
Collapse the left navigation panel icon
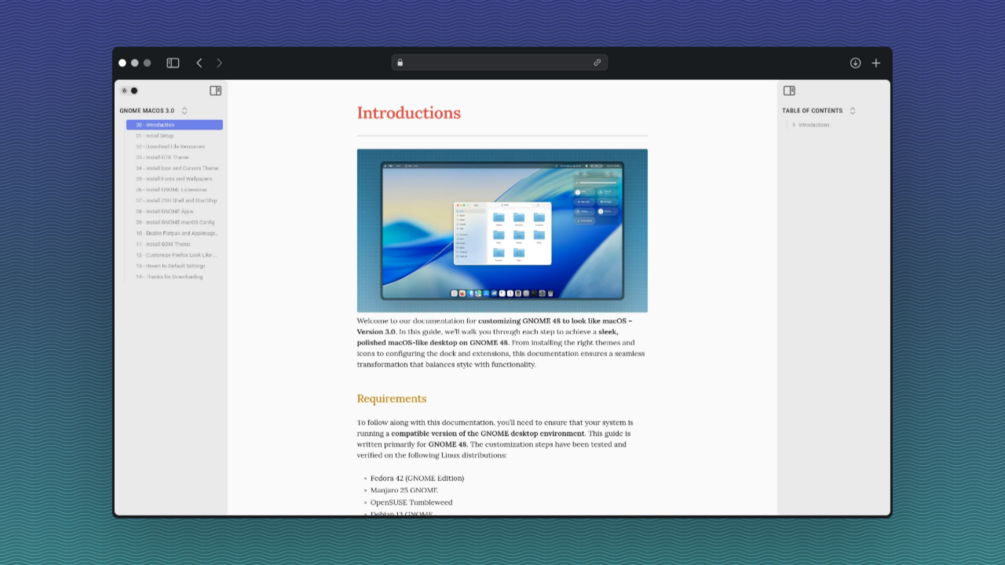coord(215,91)
